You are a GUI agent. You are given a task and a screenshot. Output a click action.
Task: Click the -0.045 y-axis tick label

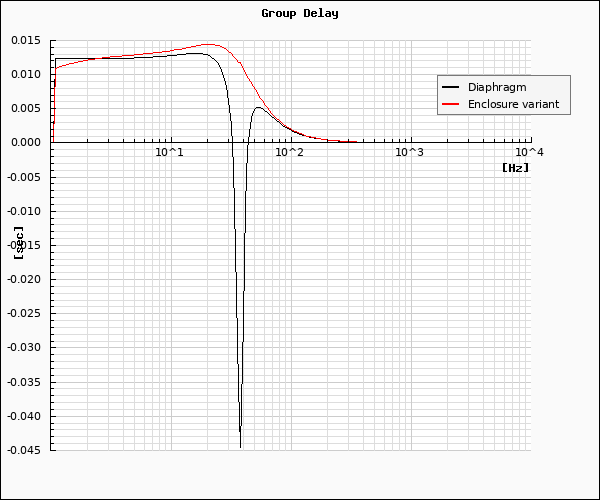[x=22, y=450]
